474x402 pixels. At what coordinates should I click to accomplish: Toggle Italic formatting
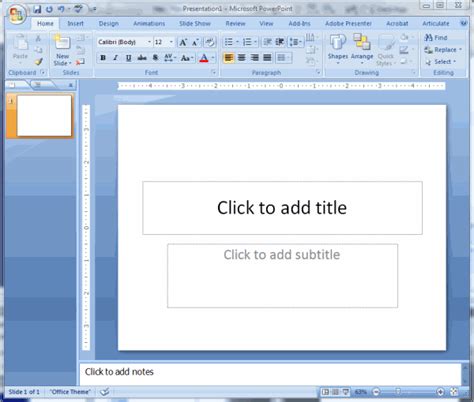tap(115, 58)
